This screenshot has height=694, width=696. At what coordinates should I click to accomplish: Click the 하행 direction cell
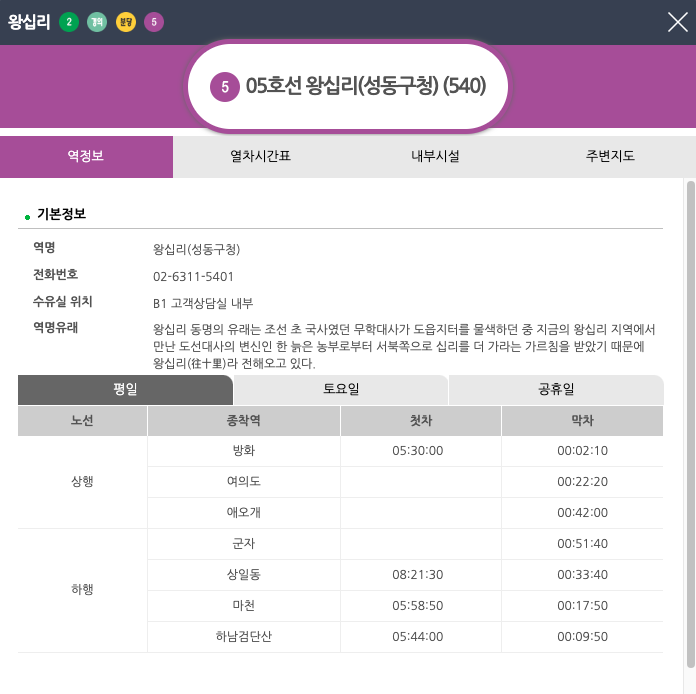click(x=83, y=590)
